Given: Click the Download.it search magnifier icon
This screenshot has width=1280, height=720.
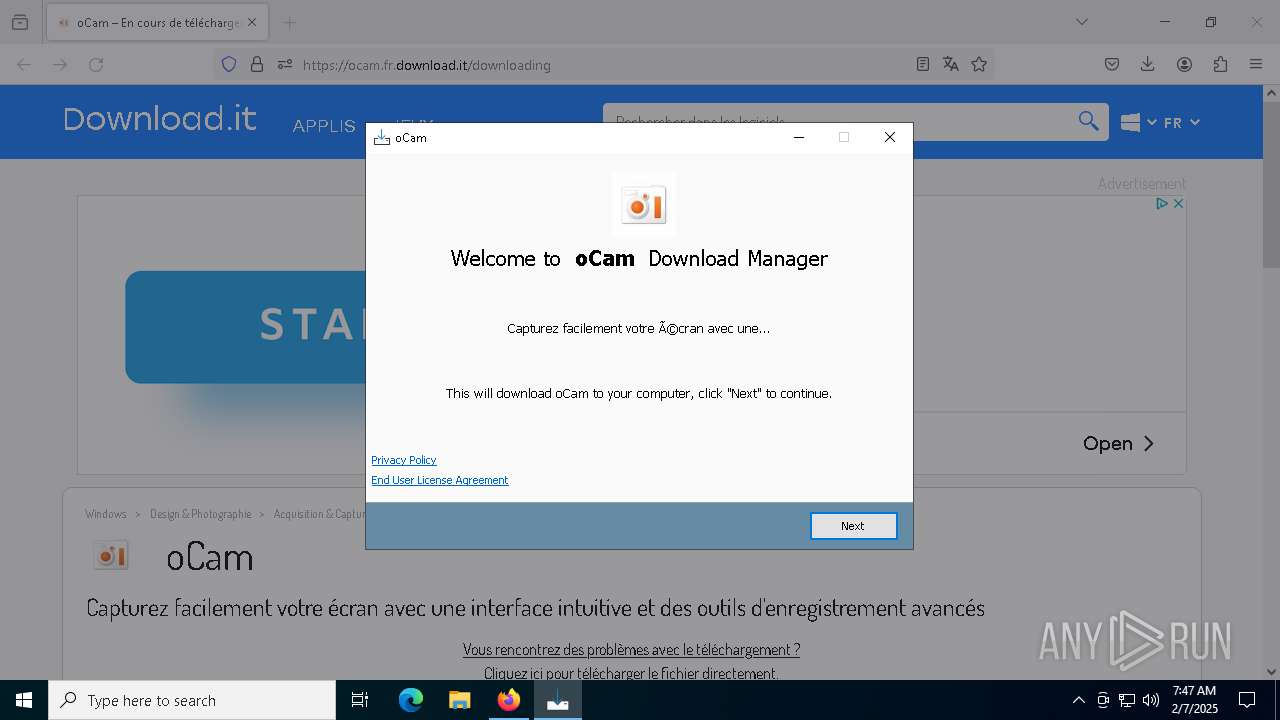Looking at the screenshot, I should point(1088,121).
